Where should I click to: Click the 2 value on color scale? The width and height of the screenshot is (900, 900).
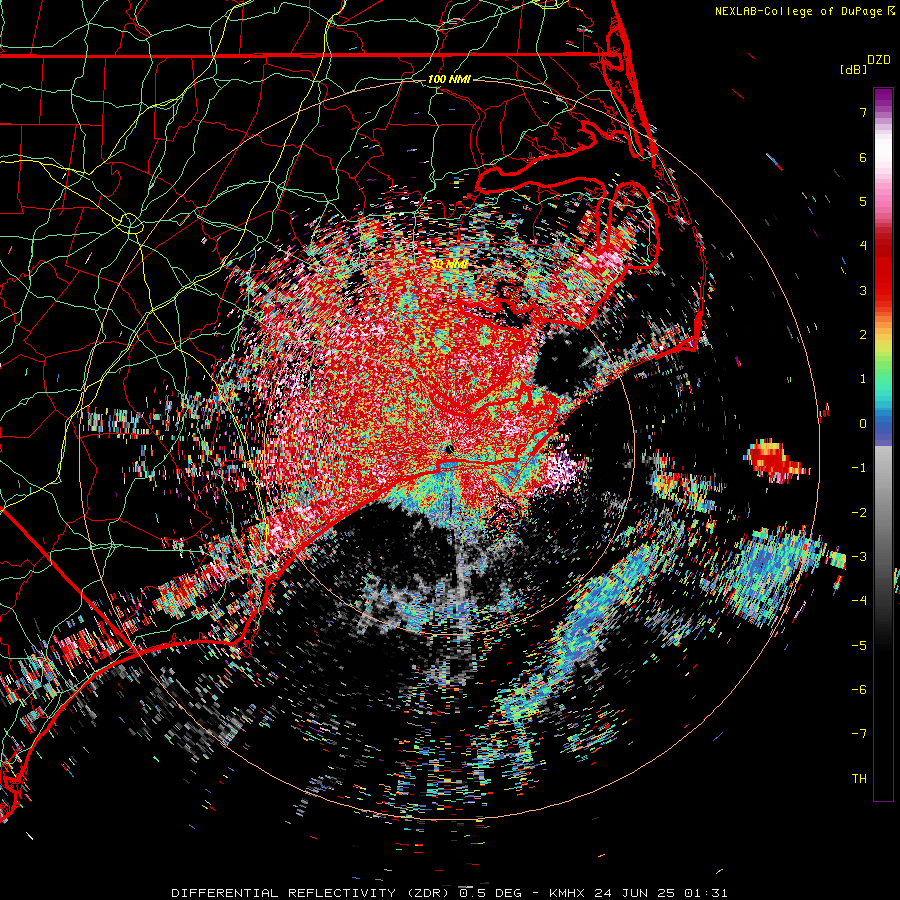click(x=863, y=335)
